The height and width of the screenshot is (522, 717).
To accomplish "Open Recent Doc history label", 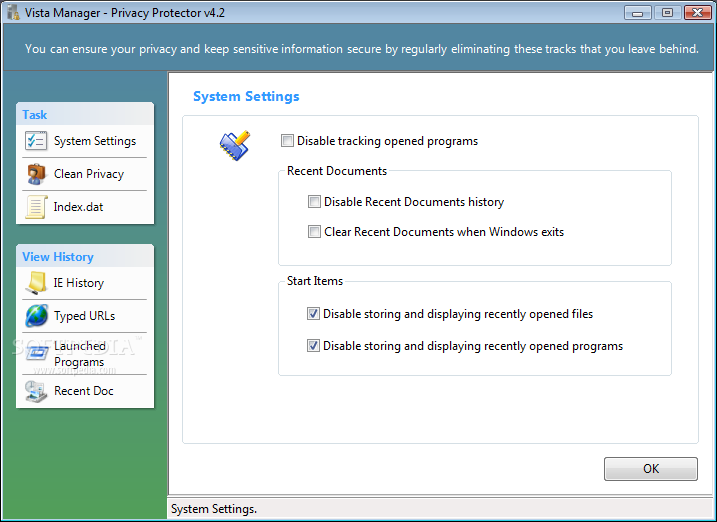I will pos(84,391).
